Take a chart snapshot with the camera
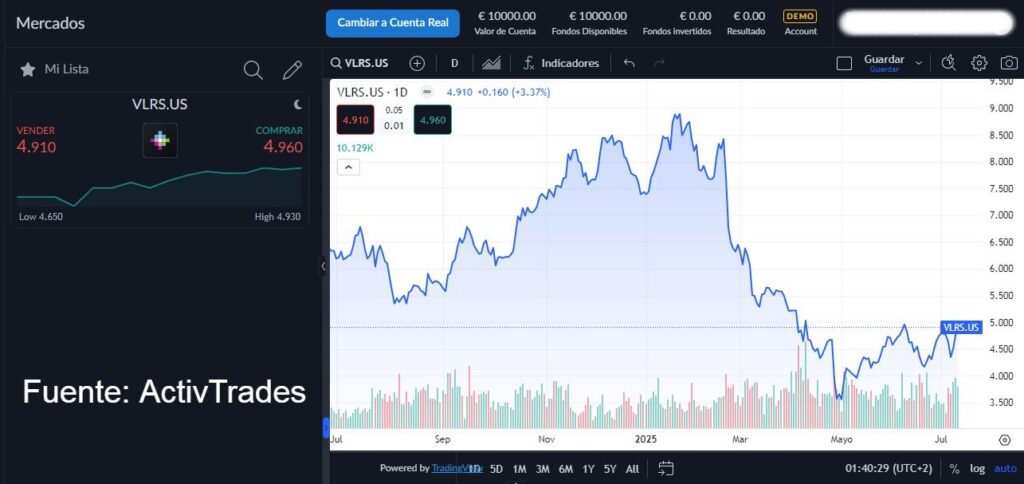This screenshot has width=1024, height=484. click(1009, 63)
